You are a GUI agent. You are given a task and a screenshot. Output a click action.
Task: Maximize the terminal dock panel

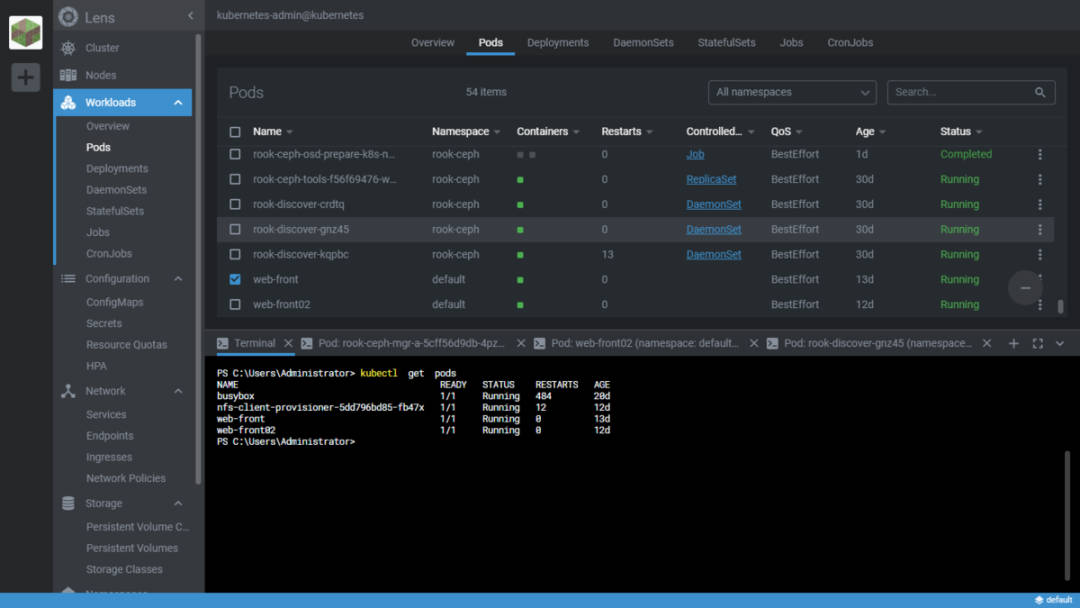tap(1037, 344)
